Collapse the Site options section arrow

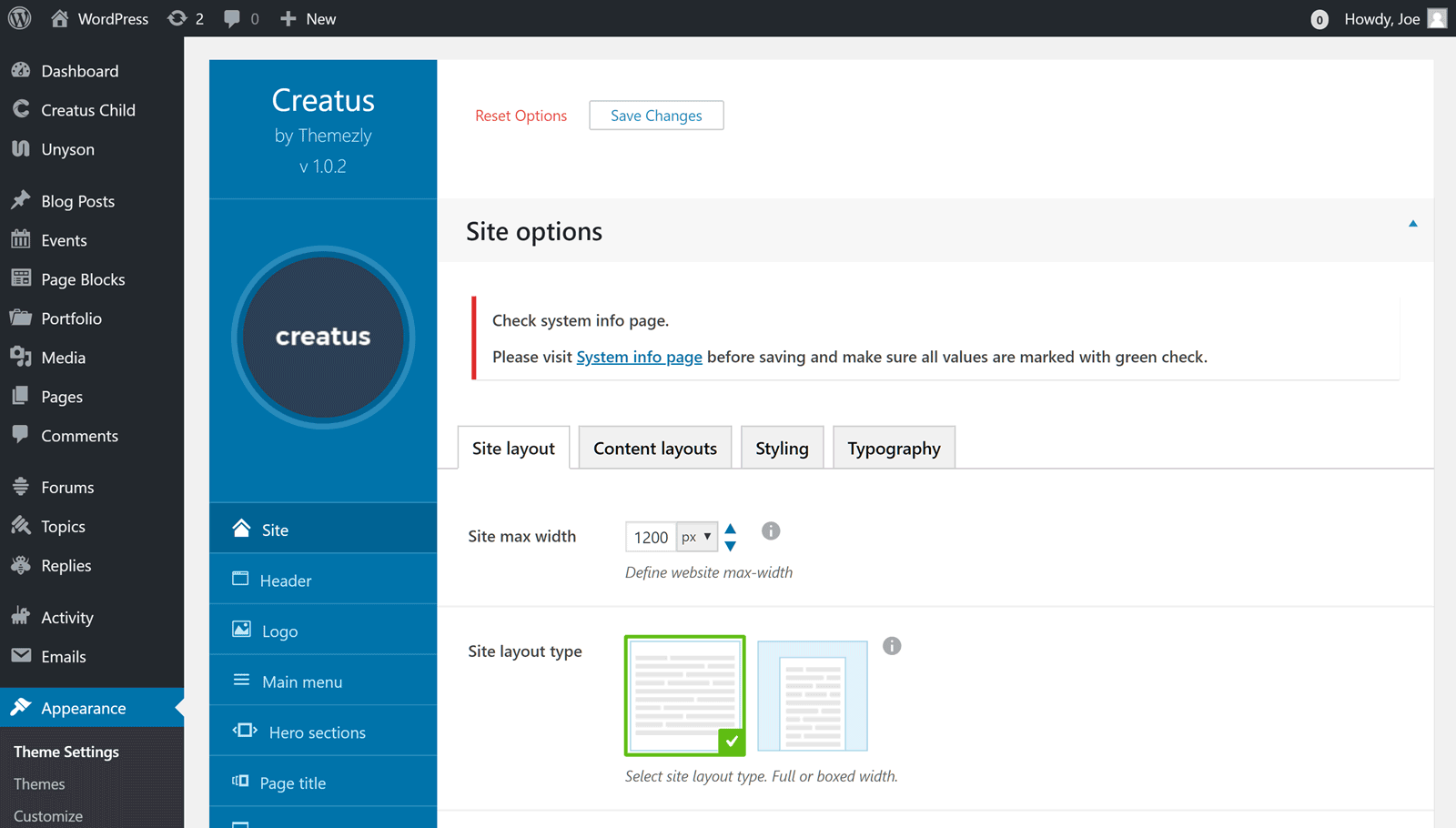[1413, 224]
